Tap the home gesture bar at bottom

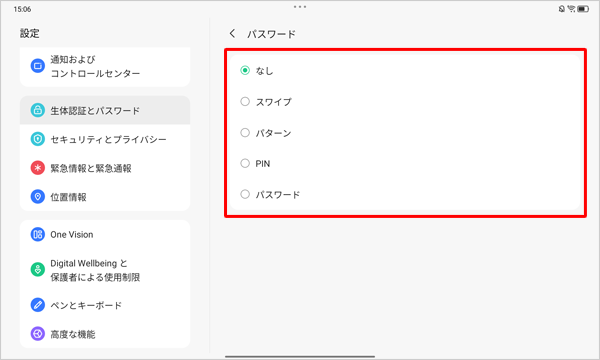[x=300, y=357]
